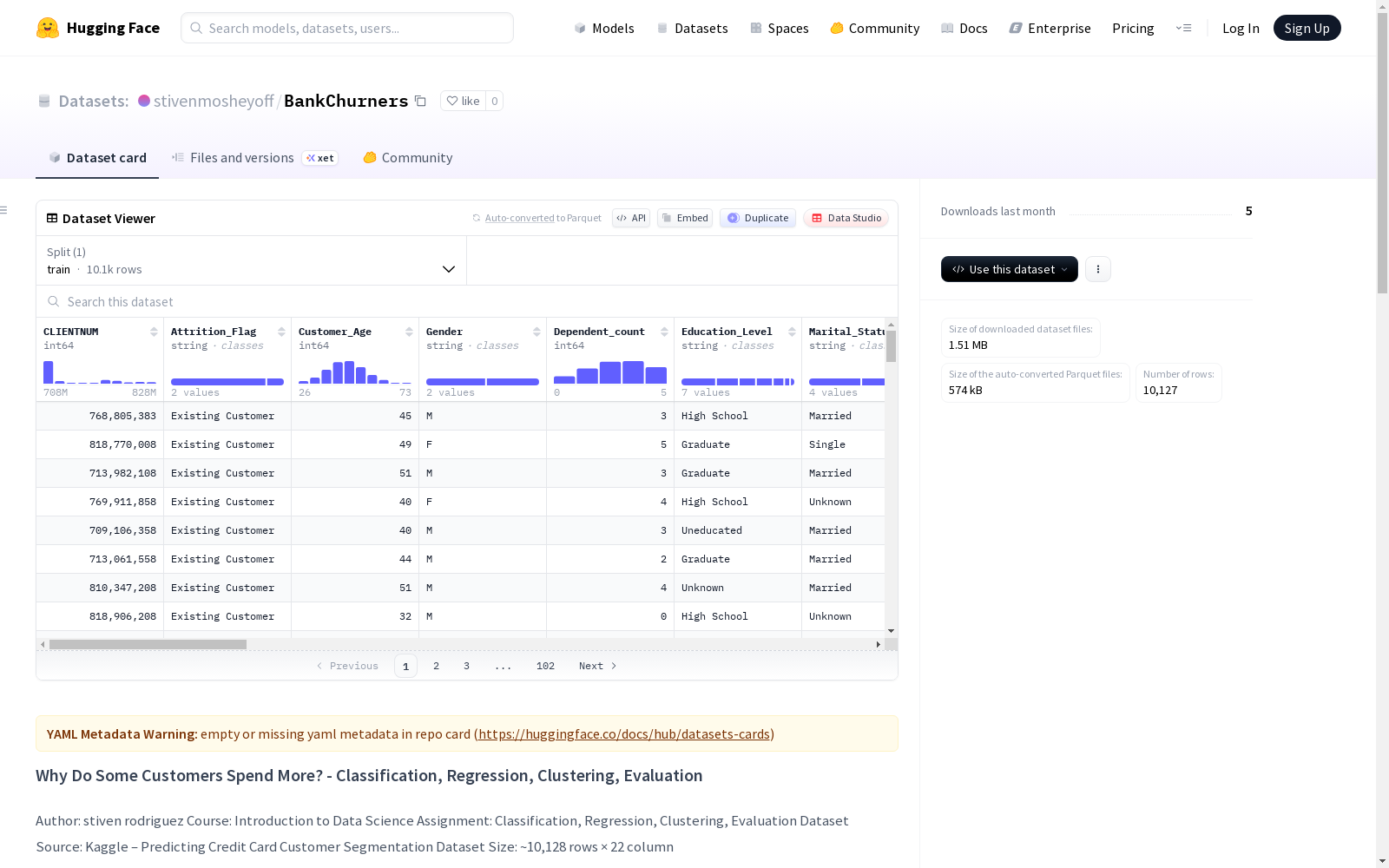Sort by the Customer_Age column icon

[409, 332]
